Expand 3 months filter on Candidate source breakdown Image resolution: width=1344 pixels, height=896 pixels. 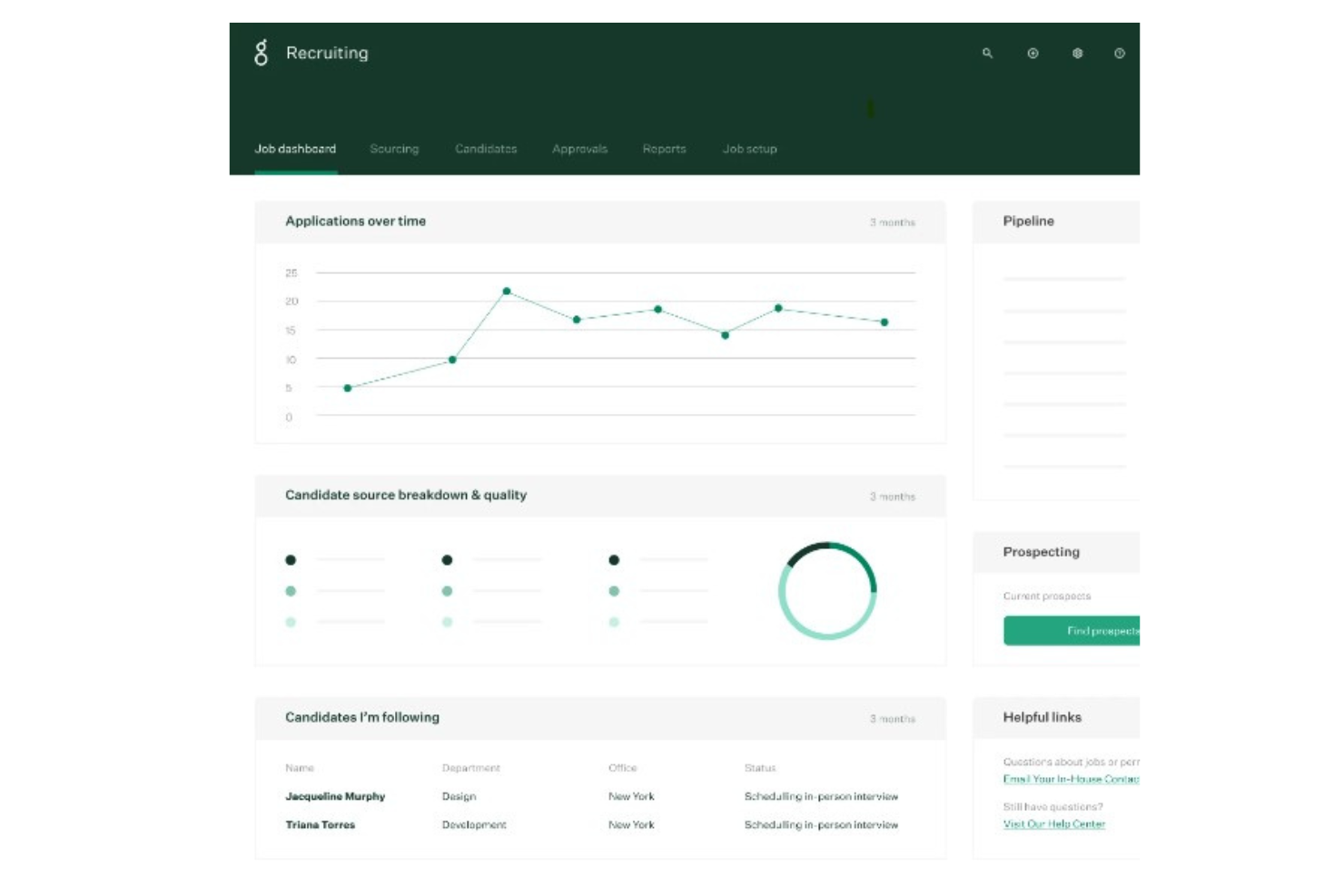click(x=892, y=497)
